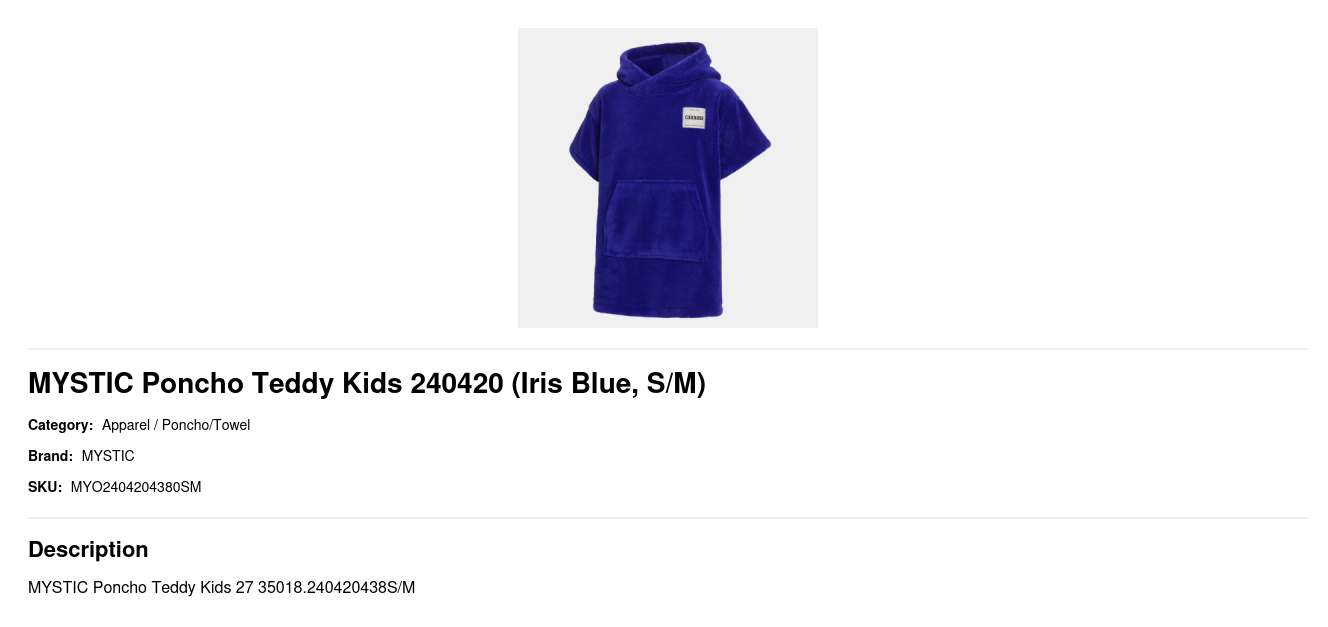Click the Description heading
The height and width of the screenshot is (627, 1328).
click(88, 549)
